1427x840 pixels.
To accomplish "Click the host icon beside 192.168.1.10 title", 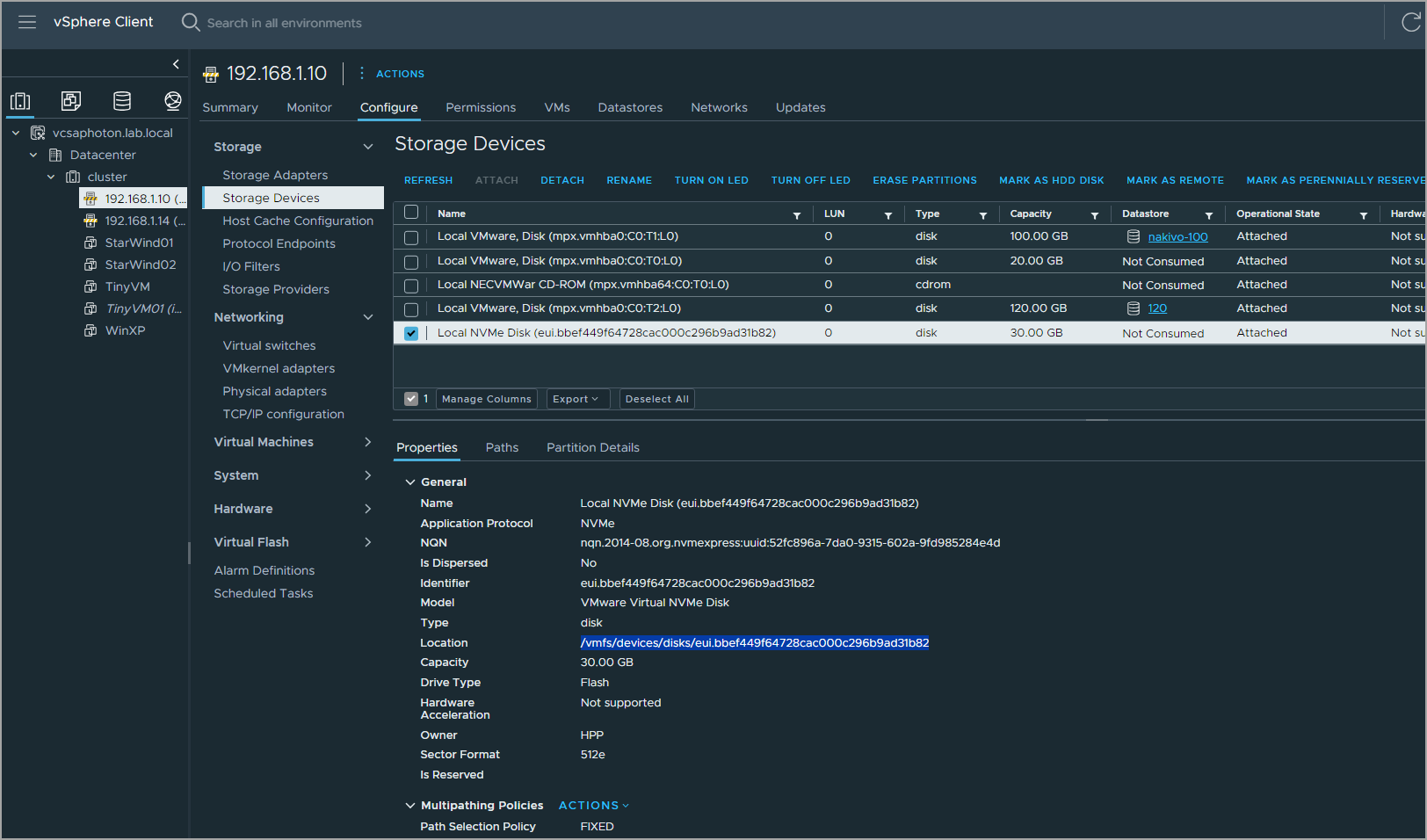I will tap(211, 74).
